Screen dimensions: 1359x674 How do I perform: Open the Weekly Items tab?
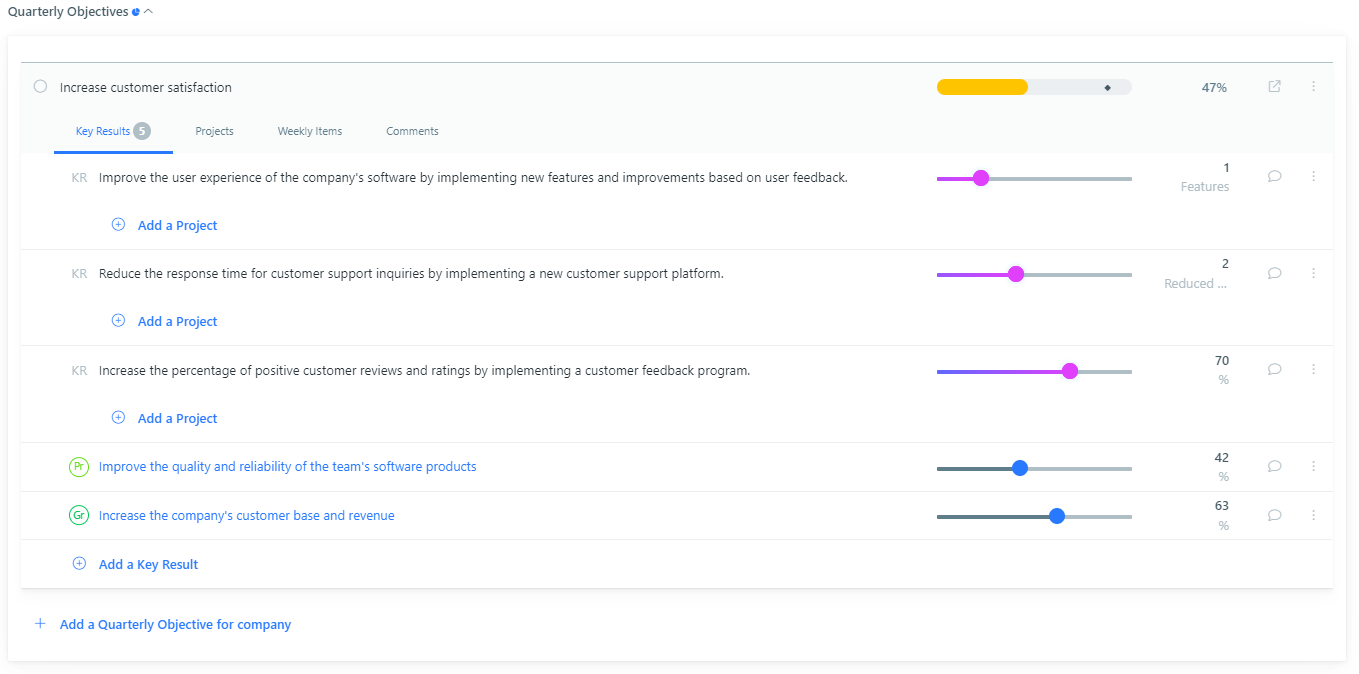[310, 131]
